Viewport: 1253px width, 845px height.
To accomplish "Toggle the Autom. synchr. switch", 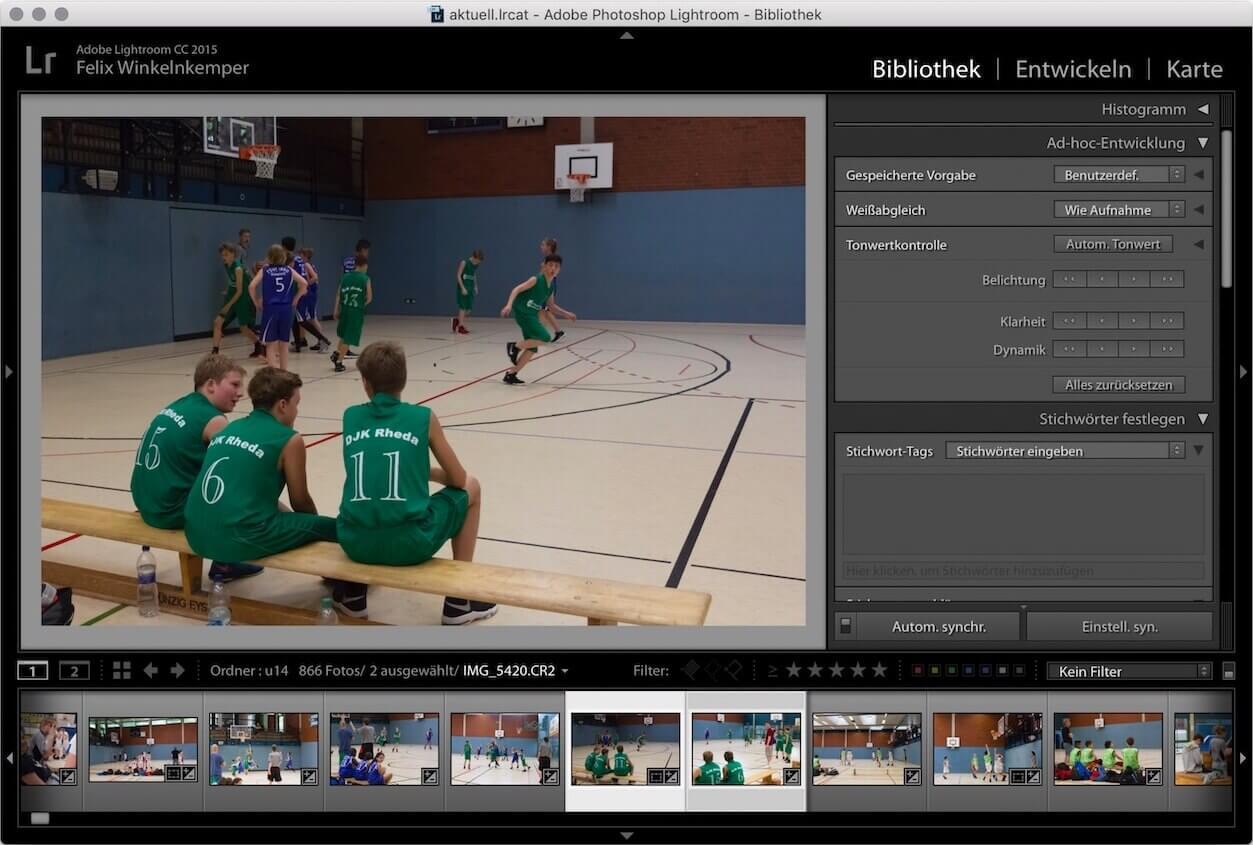I will click(x=845, y=627).
